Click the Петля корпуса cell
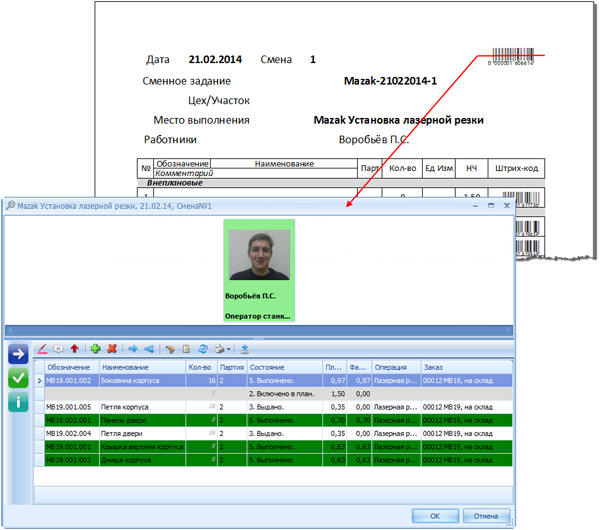Screen dimensions: 600x530 (142, 407)
